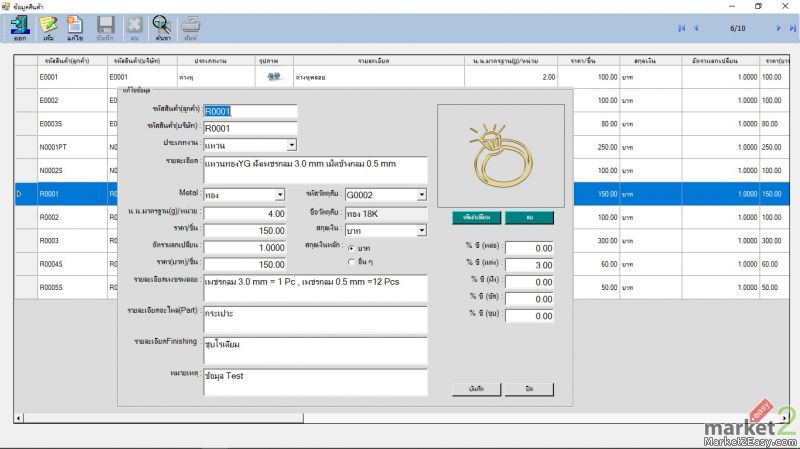The width and height of the screenshot is (800, 449).
Task: Expand the material code dropdown G0002
Action: point(421,195)
